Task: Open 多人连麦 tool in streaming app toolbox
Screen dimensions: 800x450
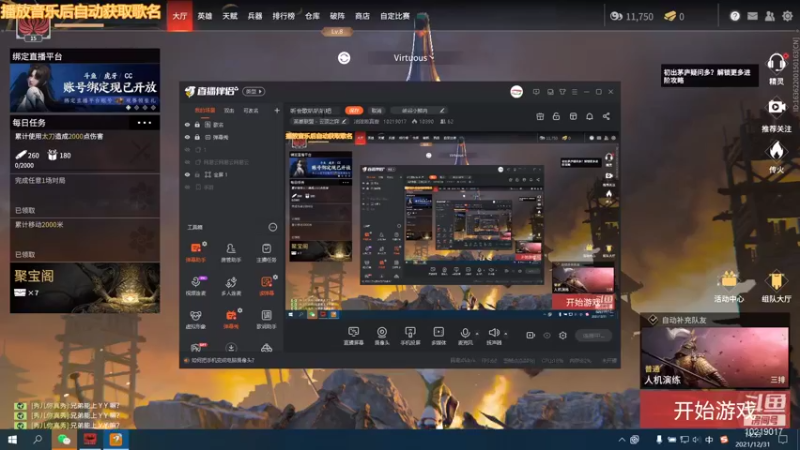Action: coord(231,285)
